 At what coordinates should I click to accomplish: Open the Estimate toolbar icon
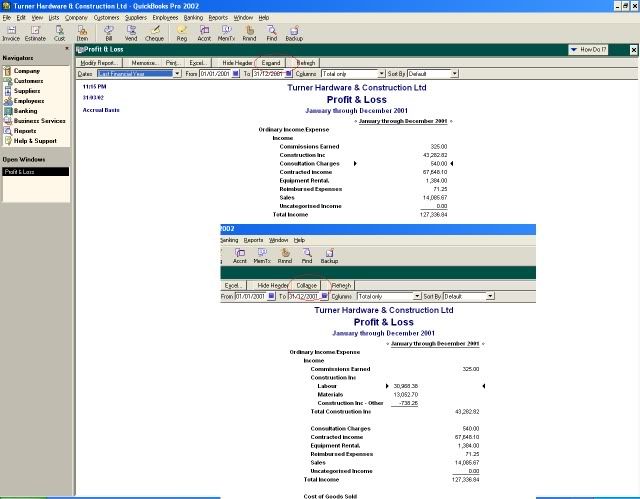(x=36, y=33)
